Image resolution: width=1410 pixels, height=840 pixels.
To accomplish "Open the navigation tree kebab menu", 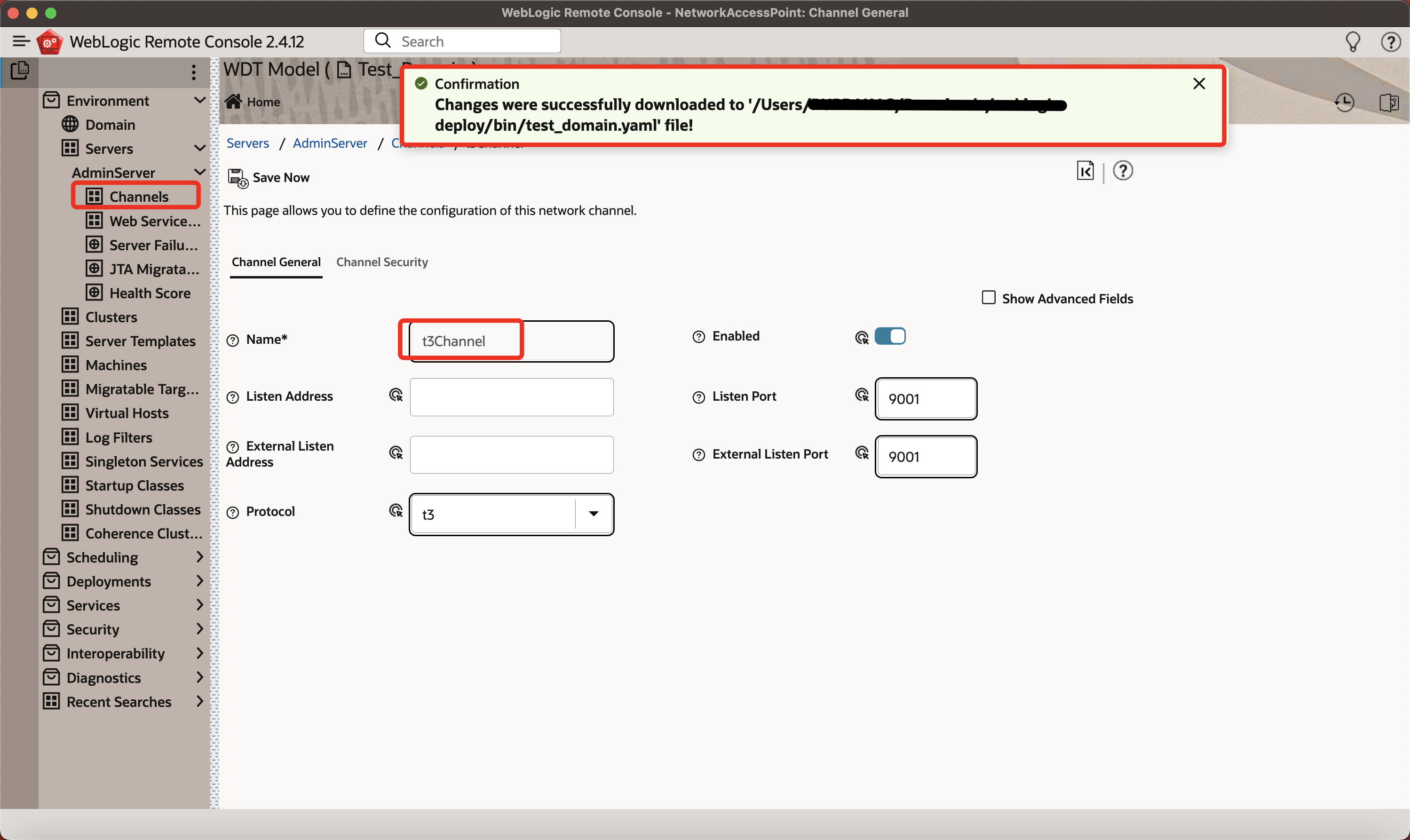I will coord(194,72).
